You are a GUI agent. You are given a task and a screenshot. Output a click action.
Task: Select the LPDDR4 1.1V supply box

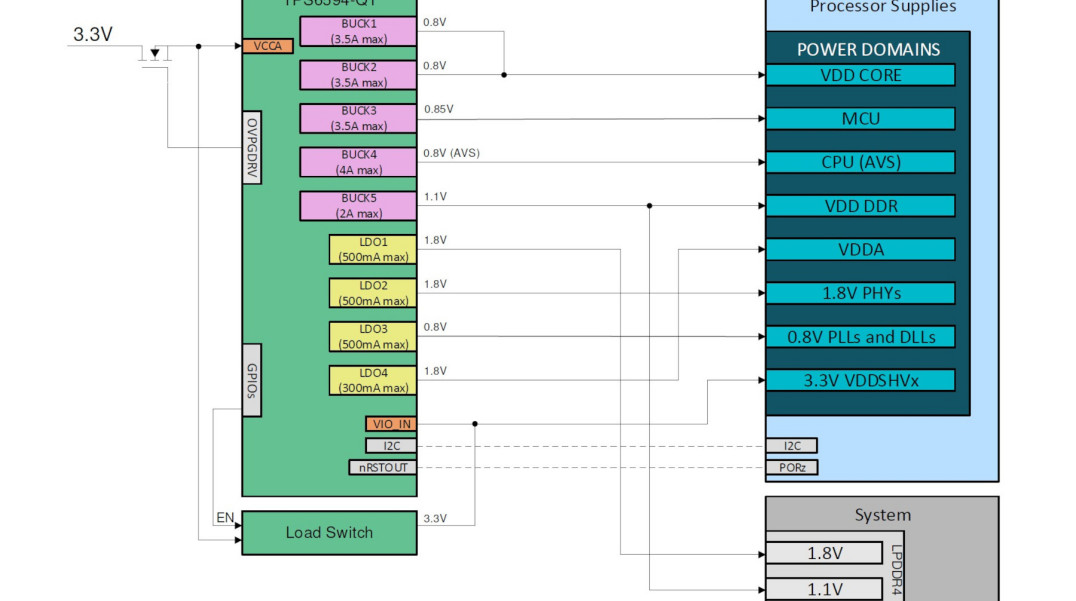pyautogui.click(x=824, y=589)
